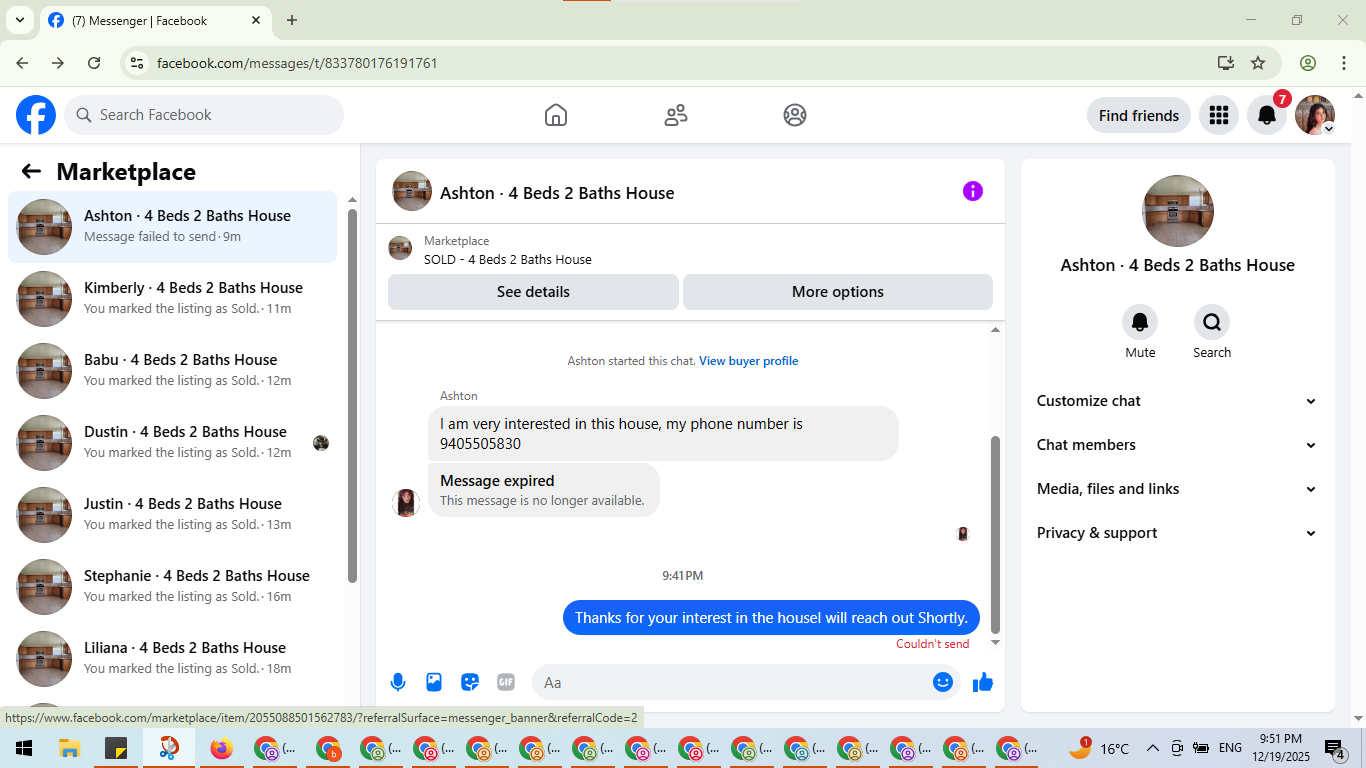Viewport: 1366px width, 768px height.
Task: Show hidden system tray icons chevron
Action: click(x=1152, y=748)
